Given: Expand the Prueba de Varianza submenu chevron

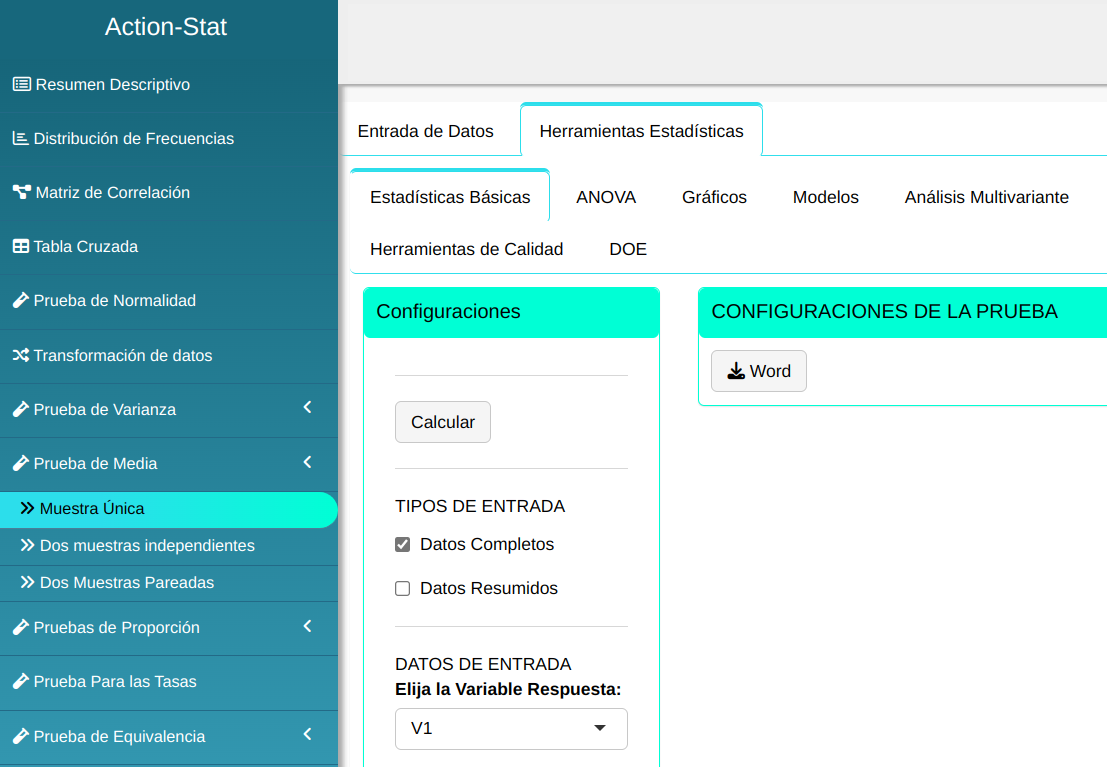Looking at the screenshot, I should [x=308, y=408].
